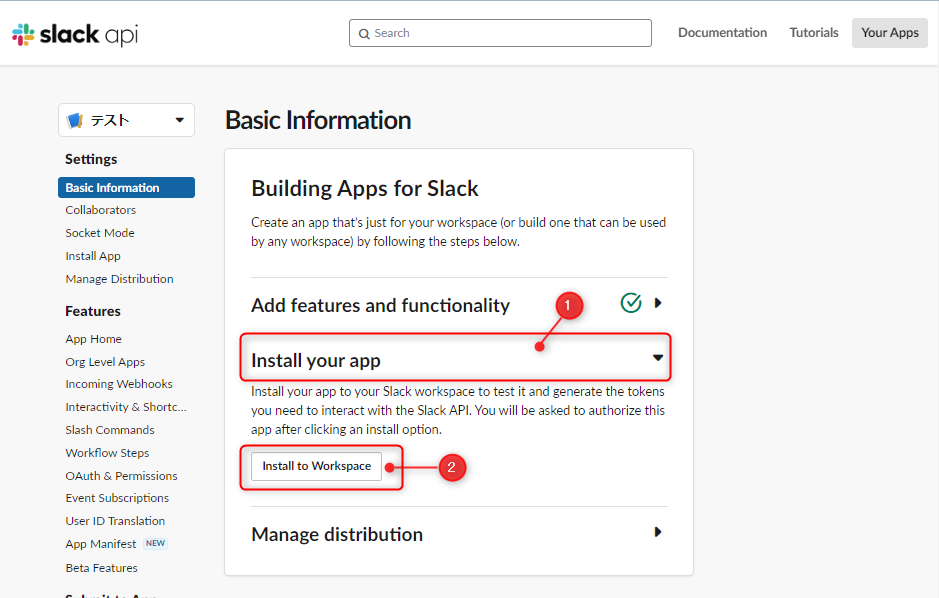The height and width of the screenshot is (598, 939).
Task: Open Socket Mode settings
Action: click(x=99, y=232)
